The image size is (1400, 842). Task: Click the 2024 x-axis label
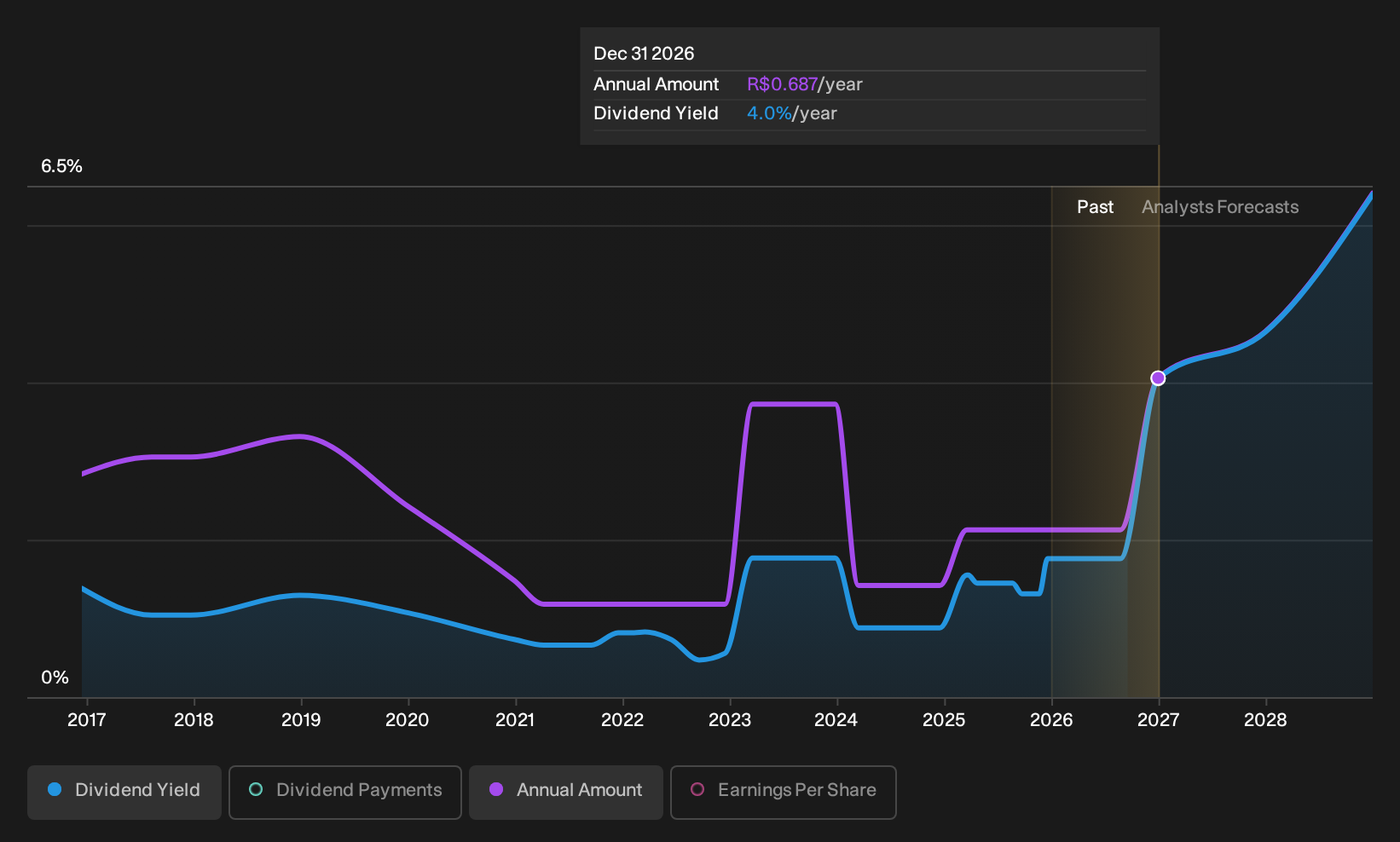836,720
